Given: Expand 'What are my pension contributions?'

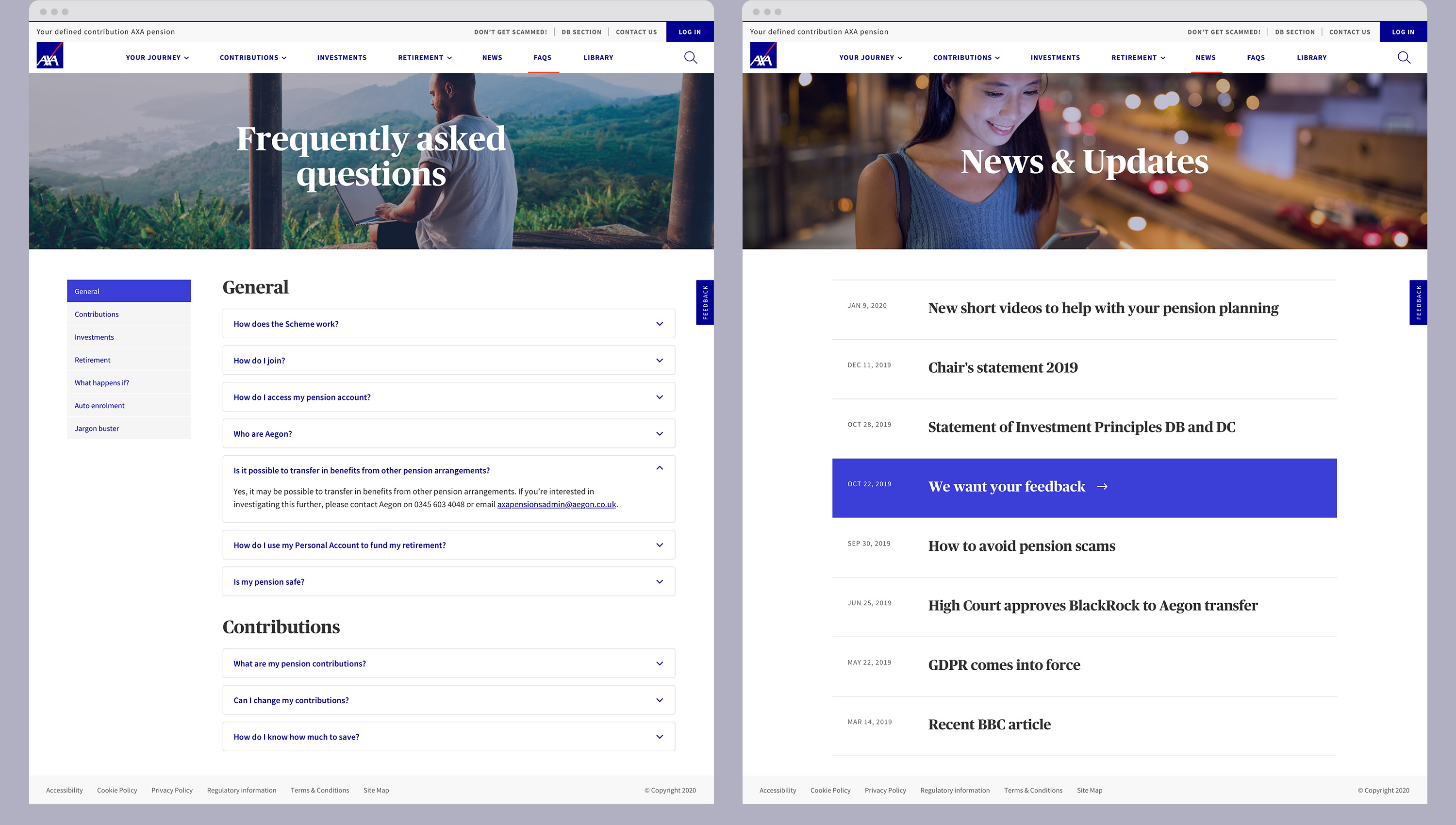Looking at the screenshot, I should coord(449,663).
